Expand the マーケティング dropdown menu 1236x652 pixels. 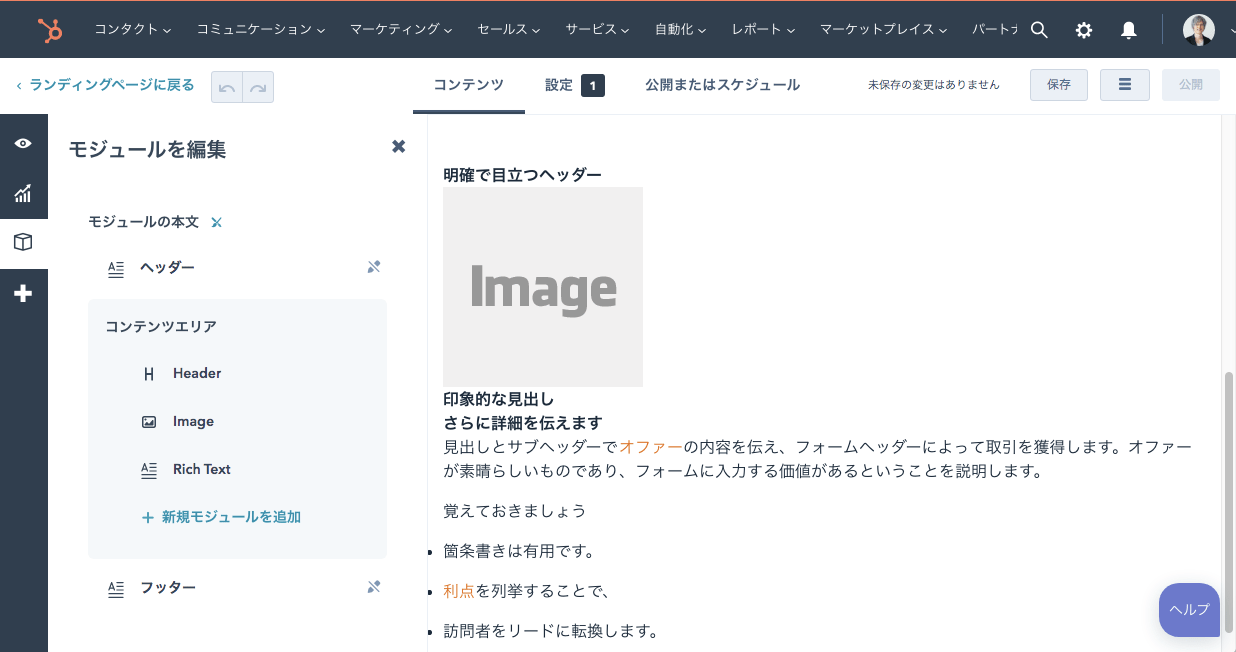(401, 30)
